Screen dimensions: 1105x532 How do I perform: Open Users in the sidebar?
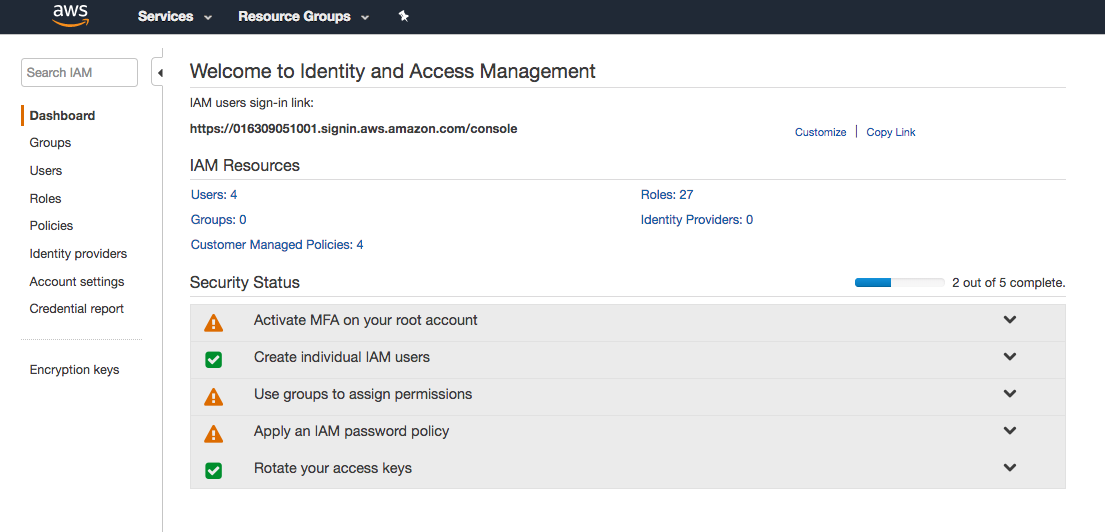coord(46,171)
